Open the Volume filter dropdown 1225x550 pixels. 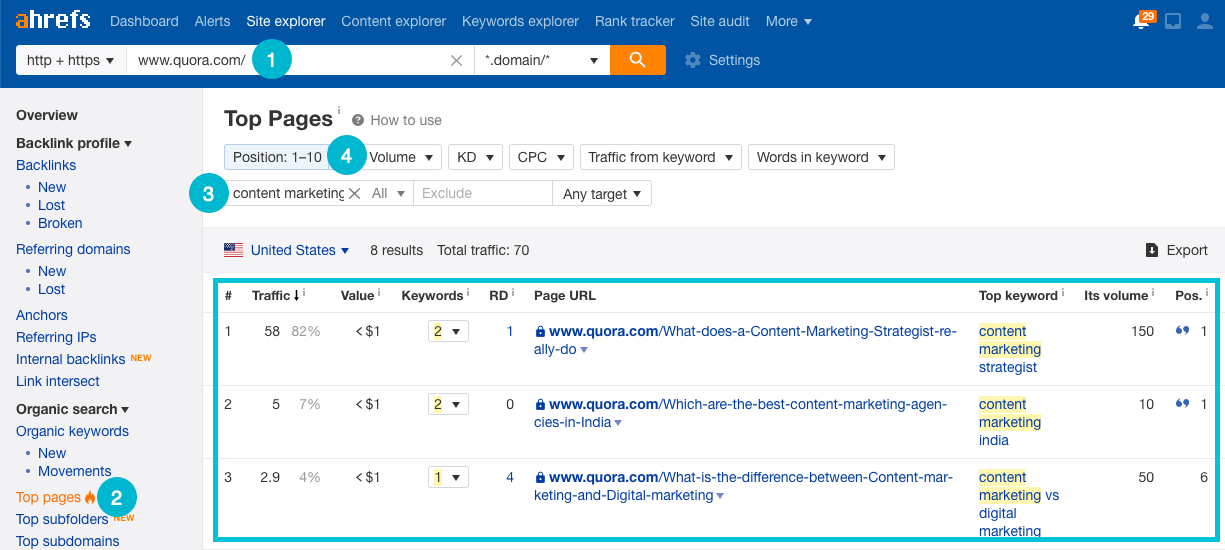click(401, 157)
